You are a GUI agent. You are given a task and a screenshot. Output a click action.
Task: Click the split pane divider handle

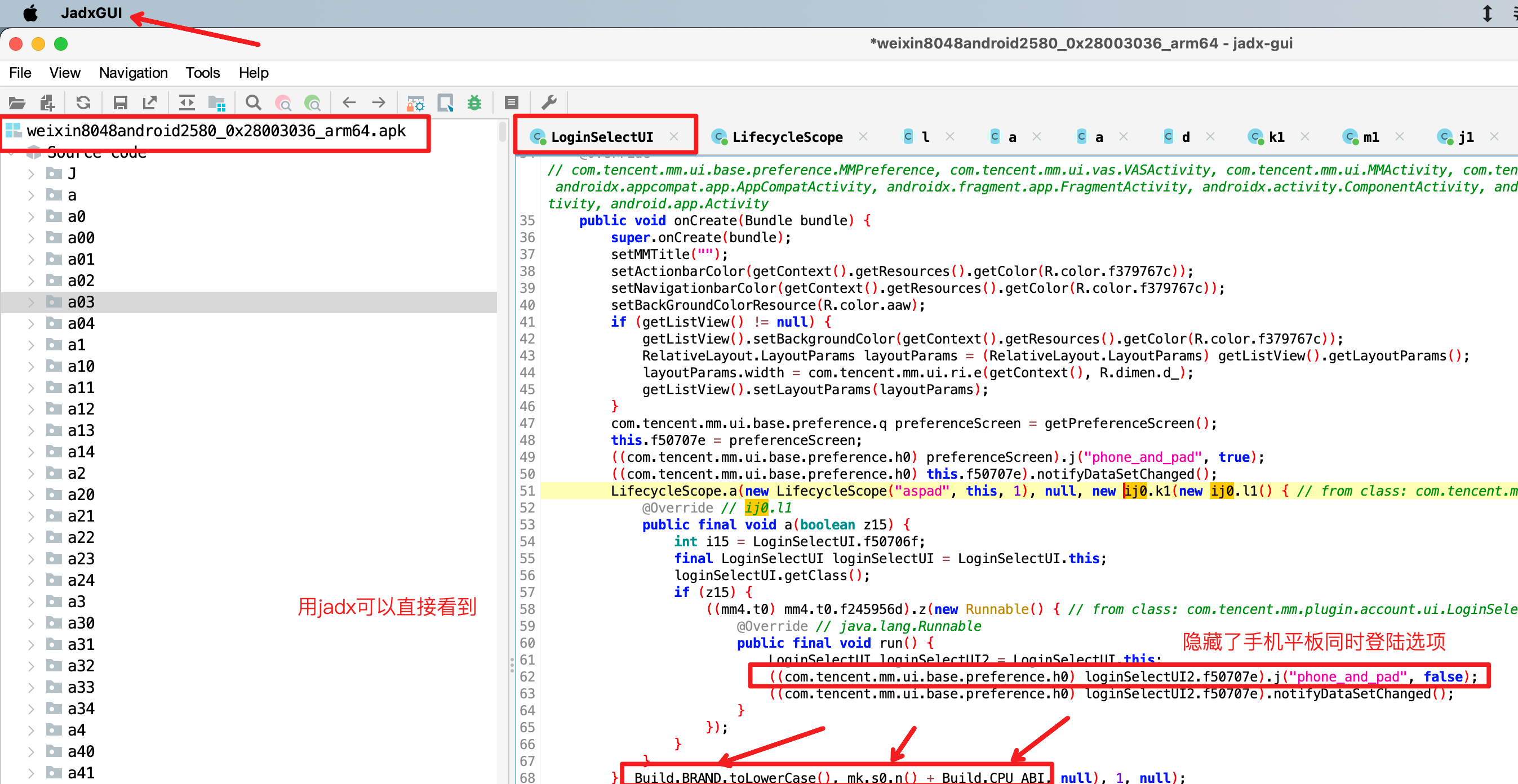(x=512, y=664)
